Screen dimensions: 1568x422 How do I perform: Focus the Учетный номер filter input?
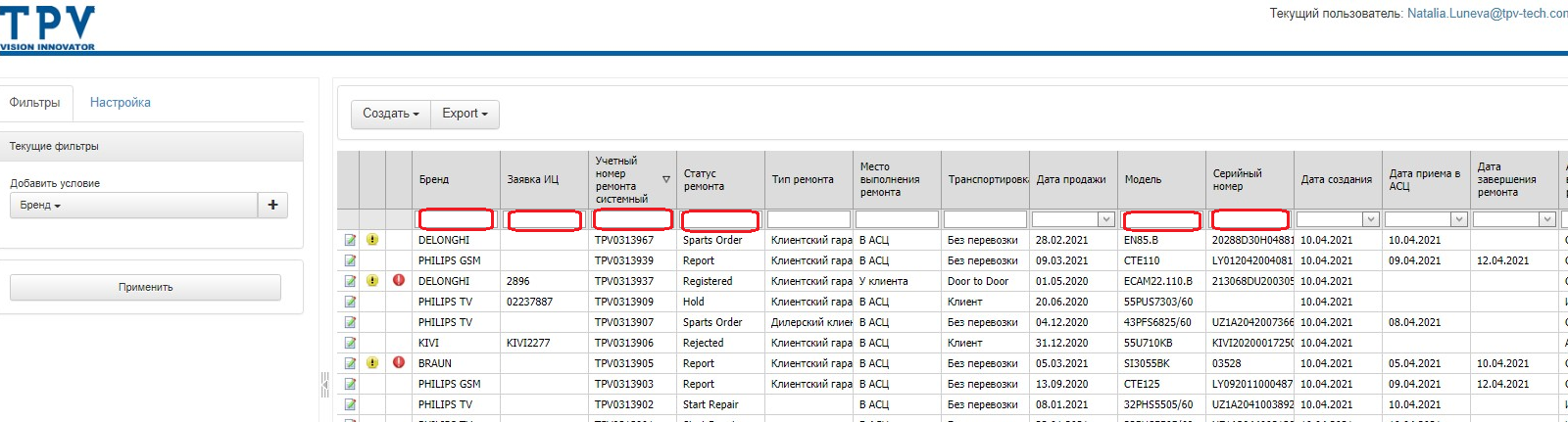pyautogui.click(x=632, y=219)
